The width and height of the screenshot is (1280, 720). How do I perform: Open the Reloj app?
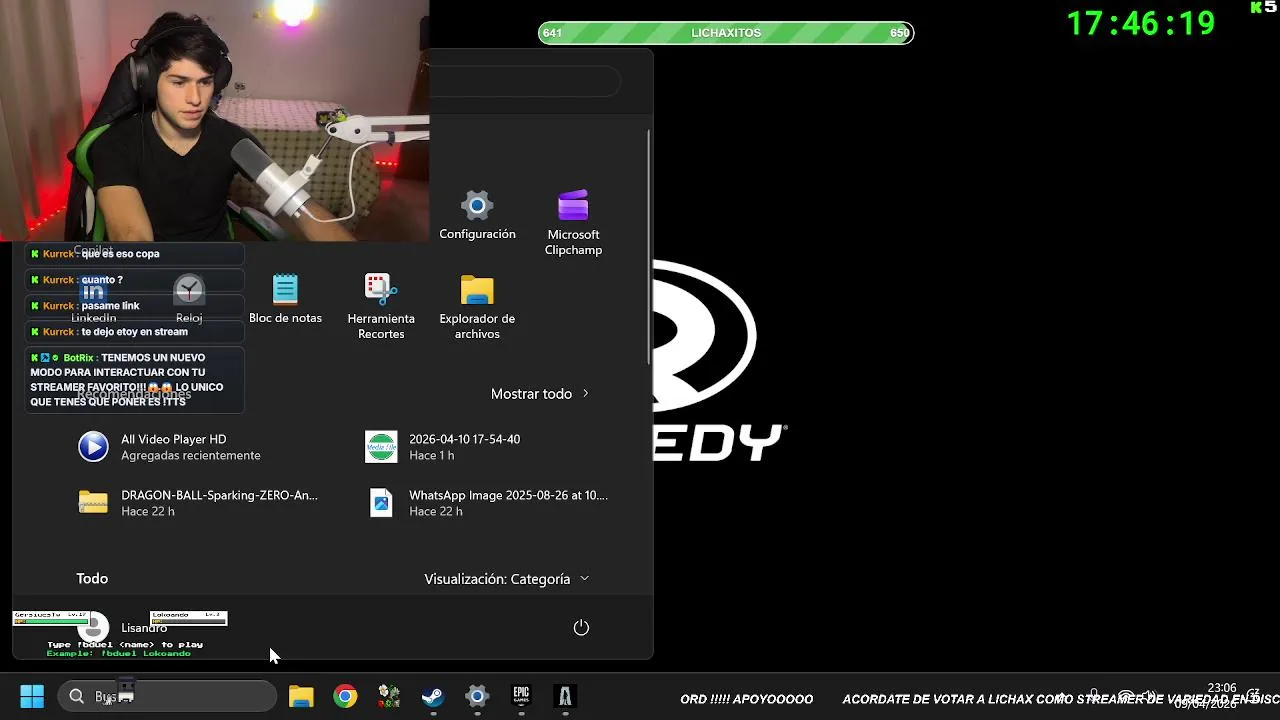click(189, 299)
